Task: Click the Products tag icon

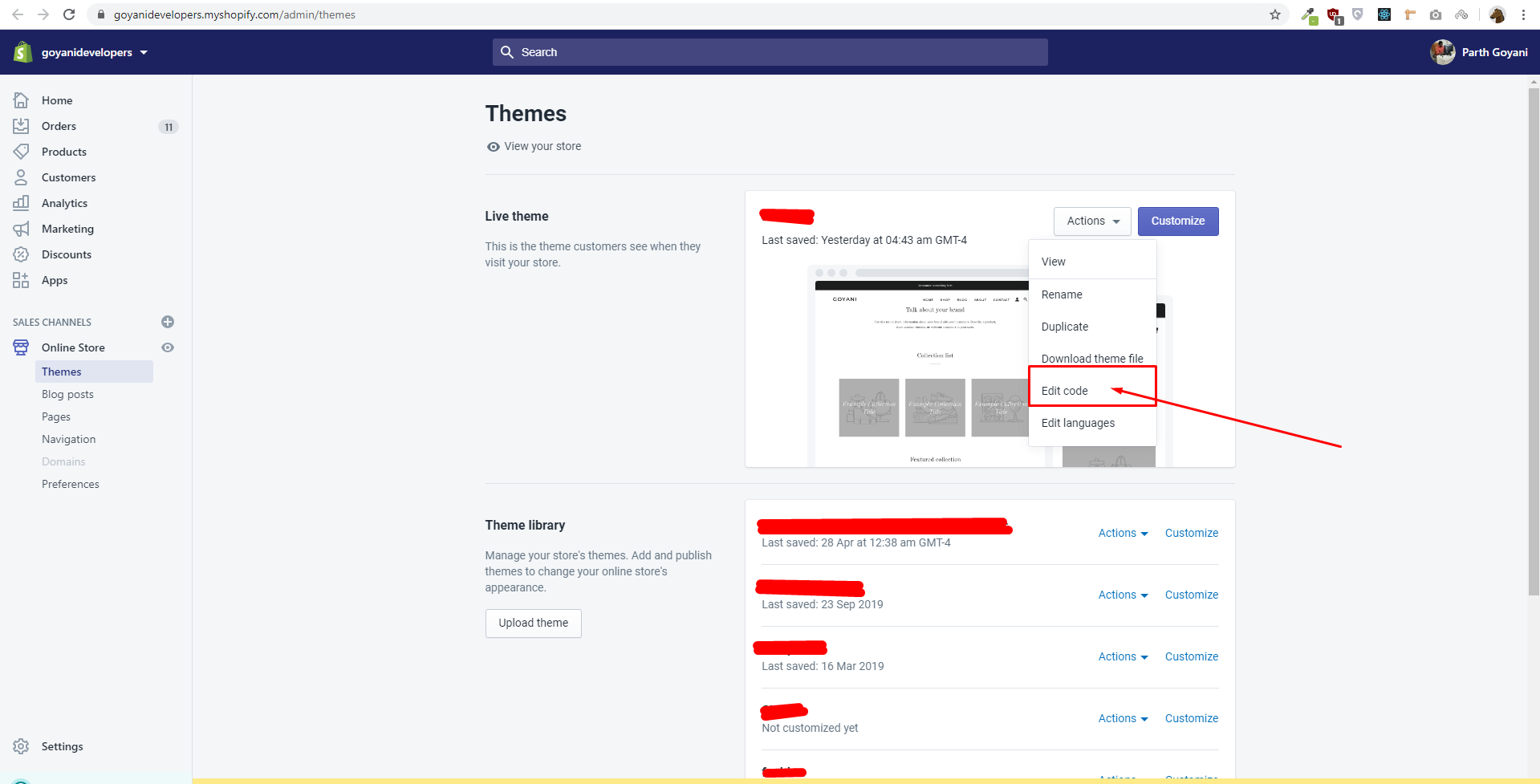Action: [22, 152]
